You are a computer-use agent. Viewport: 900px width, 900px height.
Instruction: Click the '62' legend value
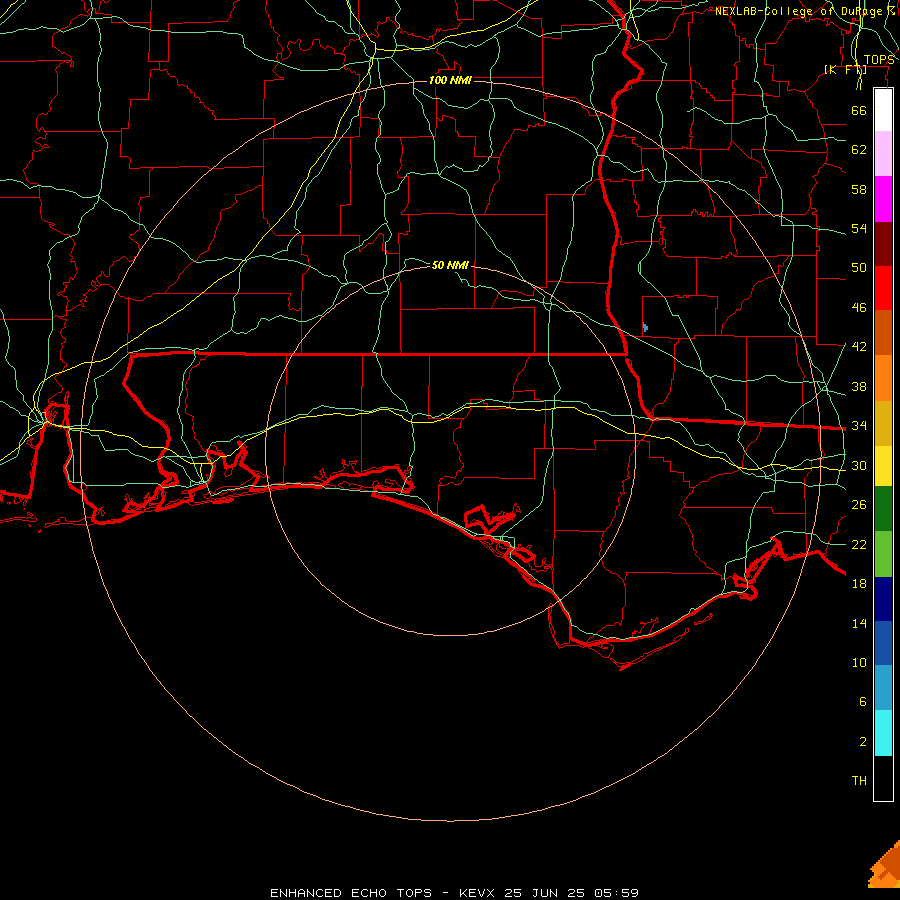tap(859, 150)
